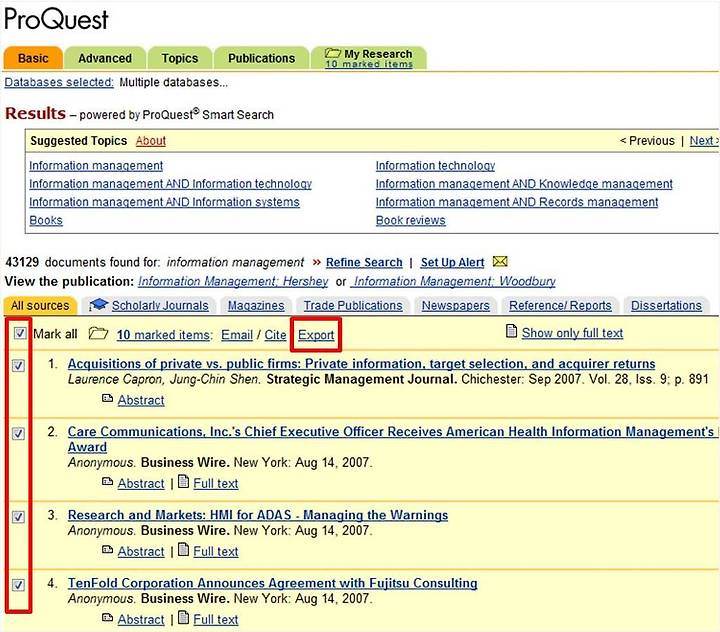Click the folder icon beside Mark all
This screenshot has height=632, width=720.
[98, 333]
